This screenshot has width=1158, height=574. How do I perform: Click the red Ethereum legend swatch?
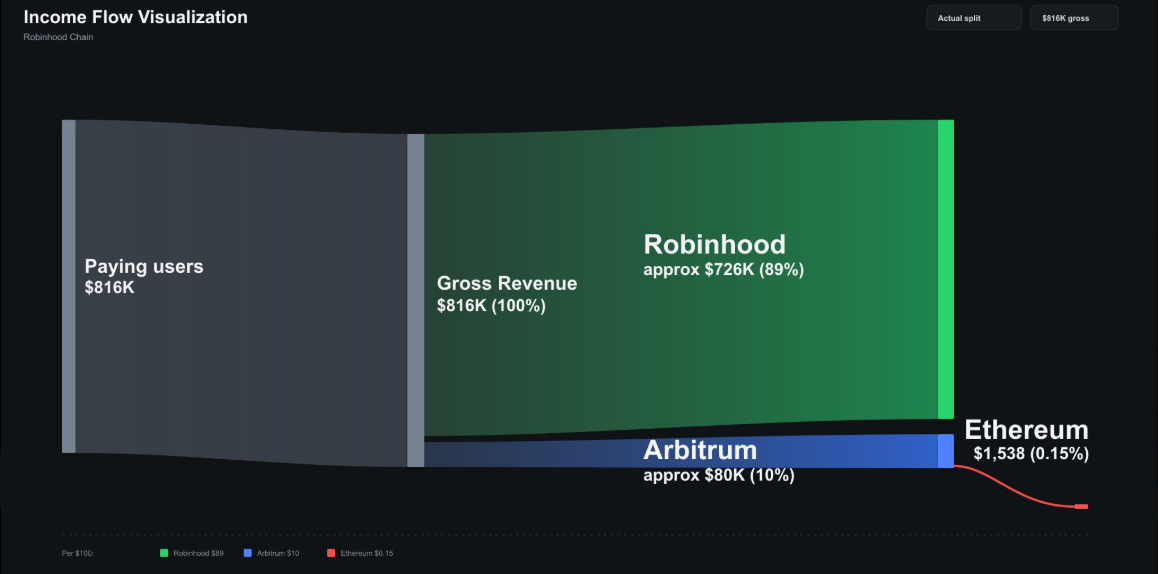331,553
